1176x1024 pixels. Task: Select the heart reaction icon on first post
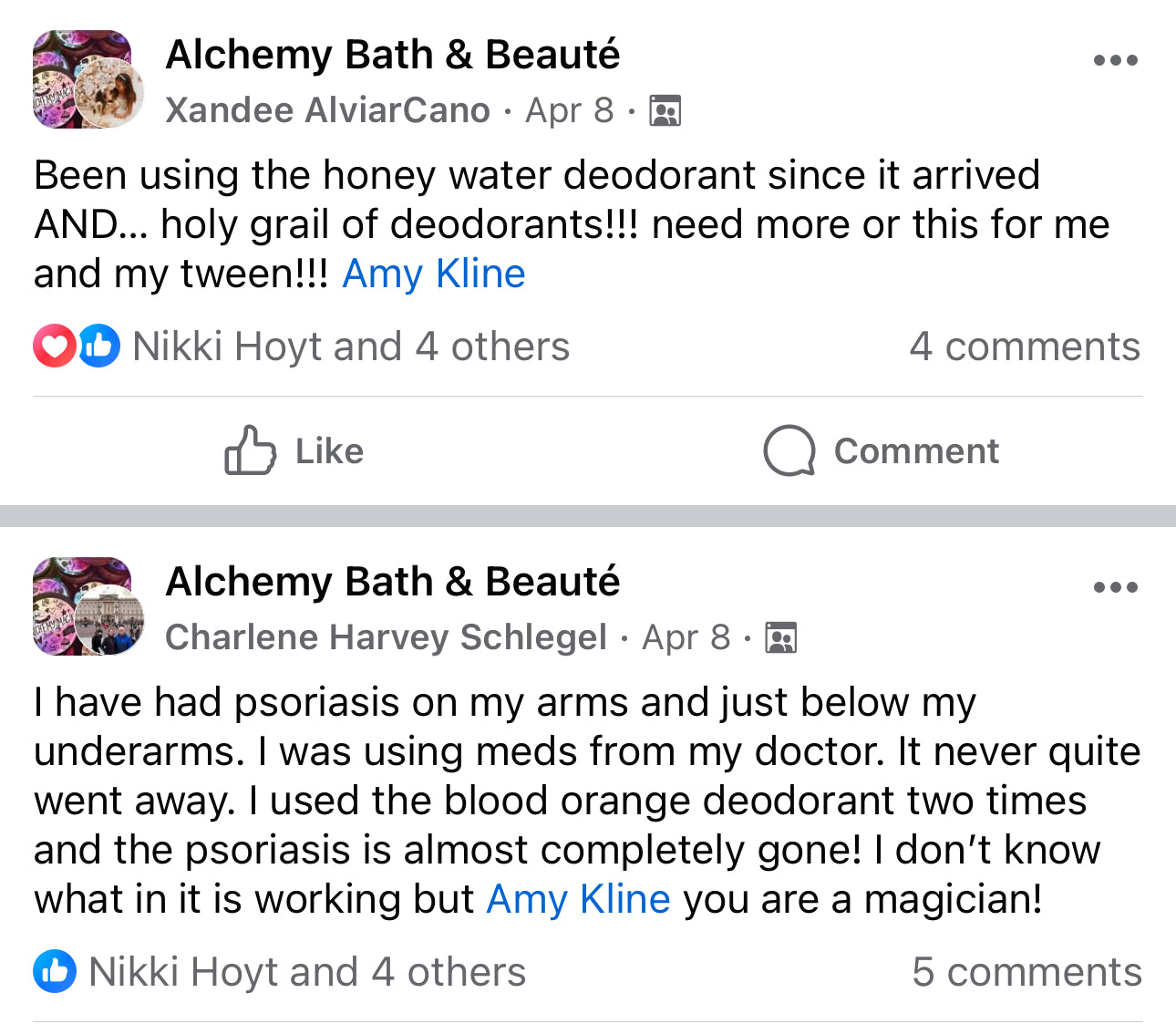pos(53,346)
